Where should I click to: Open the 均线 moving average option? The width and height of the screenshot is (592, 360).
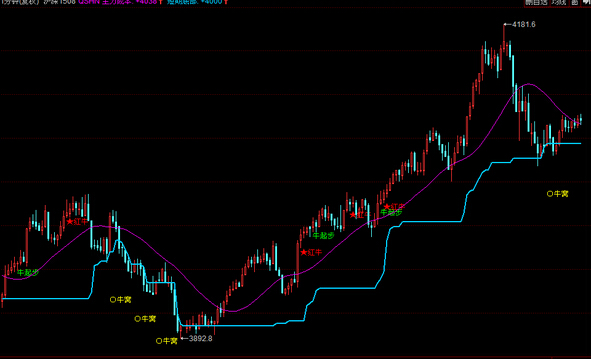pyautogui.click(x=559, y=2)
